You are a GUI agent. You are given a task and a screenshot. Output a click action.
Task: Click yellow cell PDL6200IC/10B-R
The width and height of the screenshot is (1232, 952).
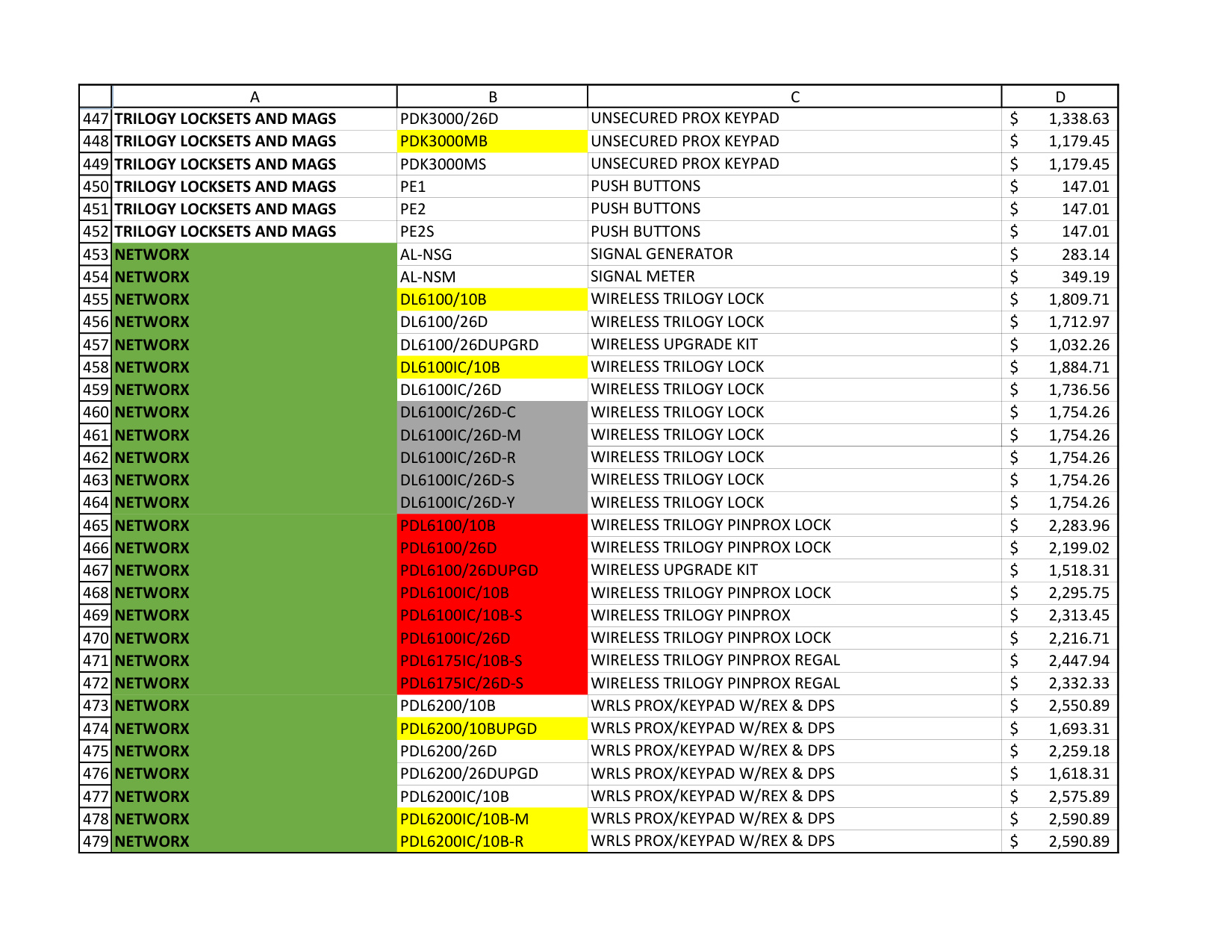493,841
